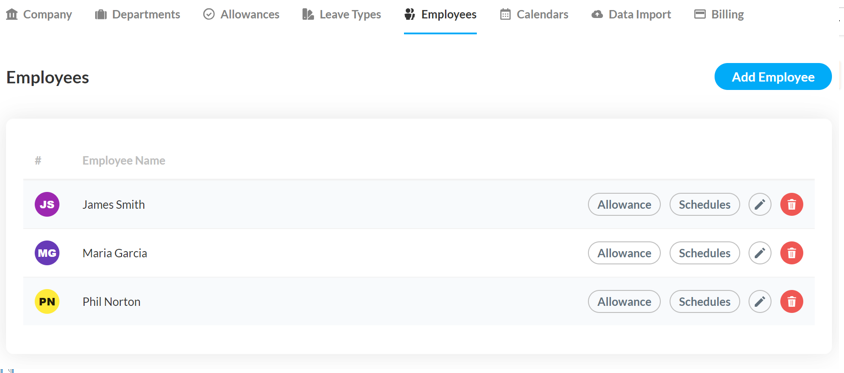The height and width of the screenshot is (373, 844).
Task: Click the Add Employee button
Action: click(773, 77)
